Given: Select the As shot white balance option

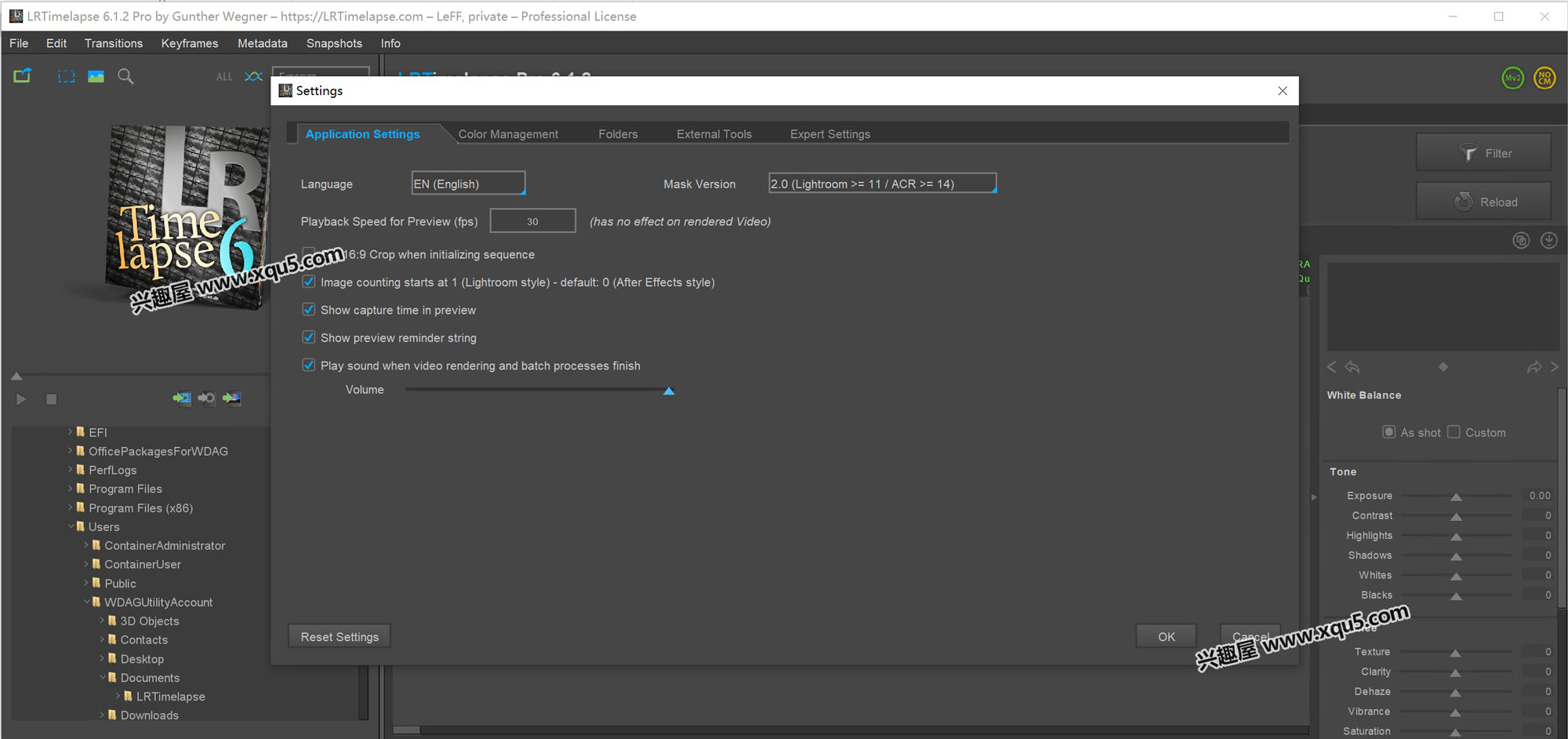Looking at the screenshot, I should tap(1388, 432).
